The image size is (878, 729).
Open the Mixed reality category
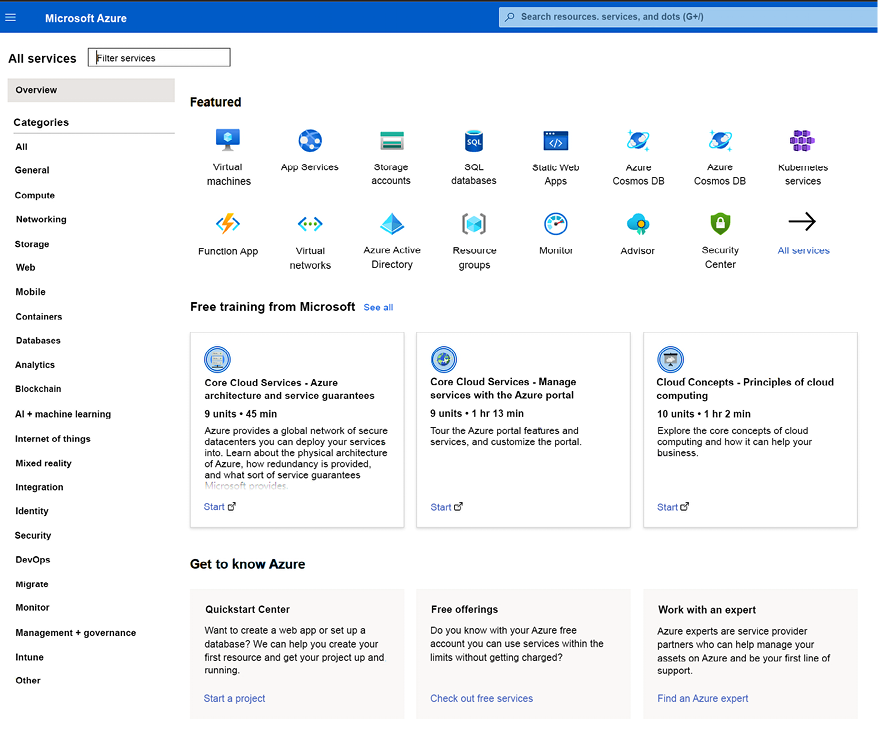[x=43, y=463]
